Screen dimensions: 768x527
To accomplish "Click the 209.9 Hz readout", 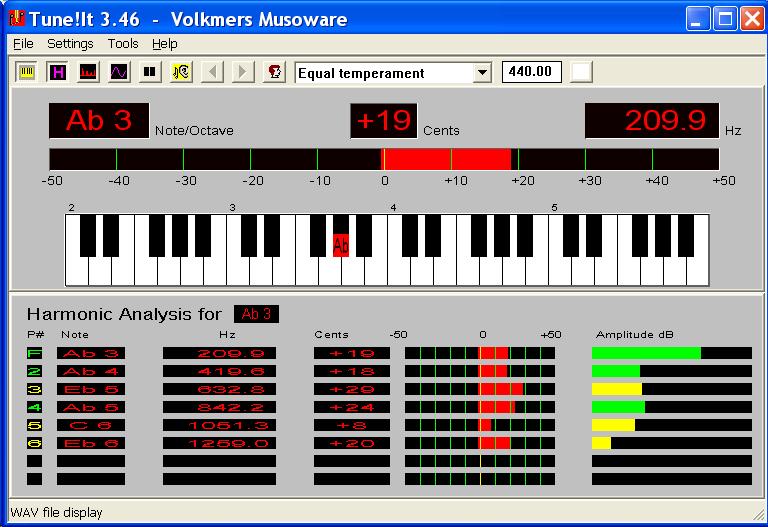I will [652, 120].
